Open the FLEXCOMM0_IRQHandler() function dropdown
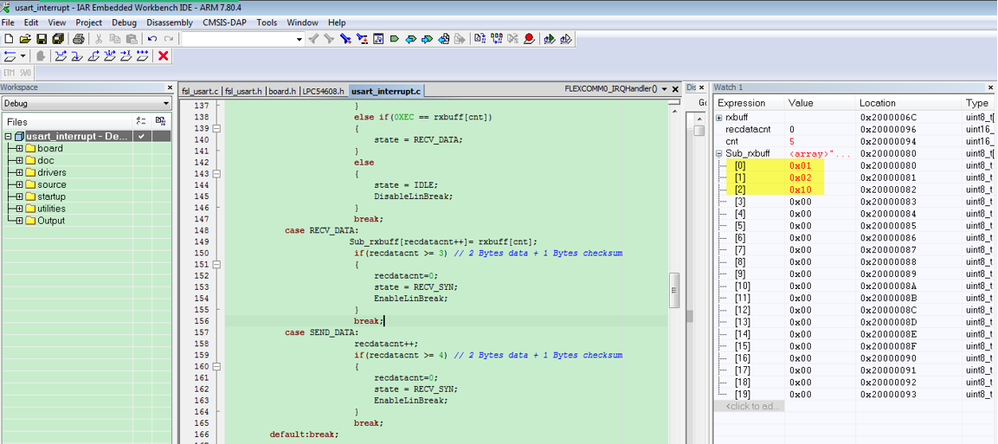Image resolution: width=998 pixels, height=444 pixels. [x=664, y=89]
